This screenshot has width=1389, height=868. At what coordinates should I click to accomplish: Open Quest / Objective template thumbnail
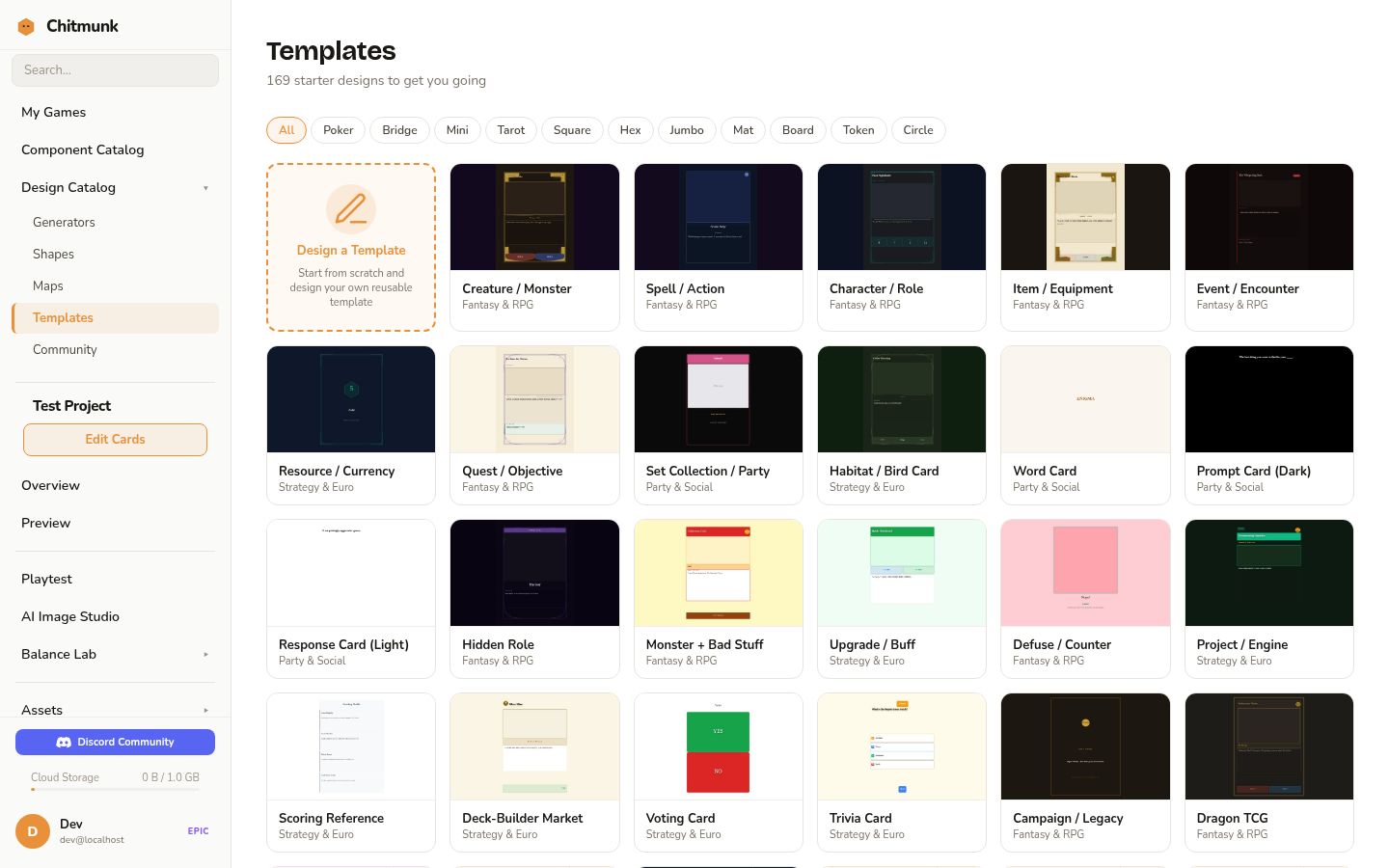[x=534, y=399]
